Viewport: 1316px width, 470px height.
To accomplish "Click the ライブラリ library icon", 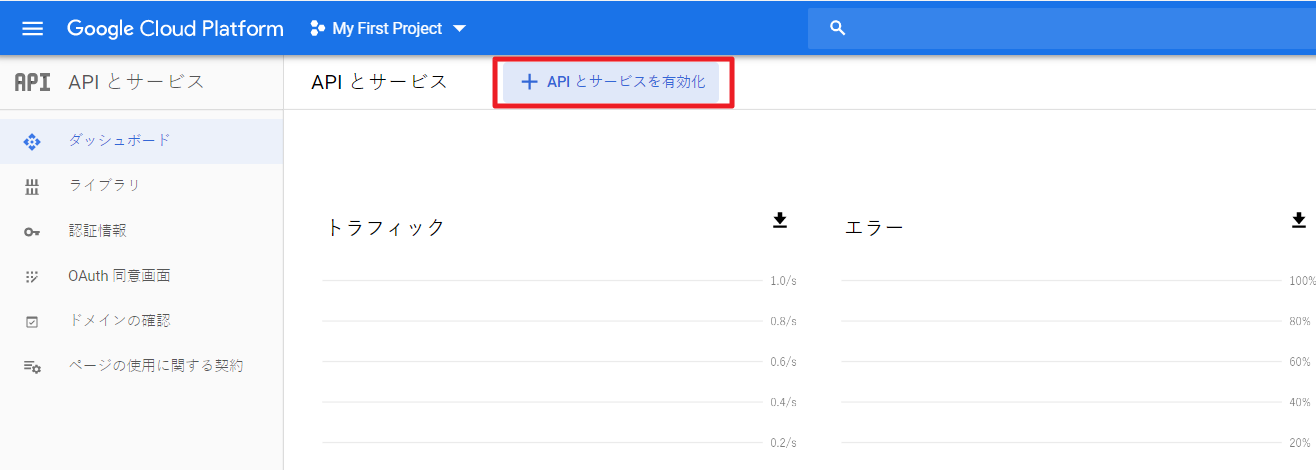I will coord(32,186).
